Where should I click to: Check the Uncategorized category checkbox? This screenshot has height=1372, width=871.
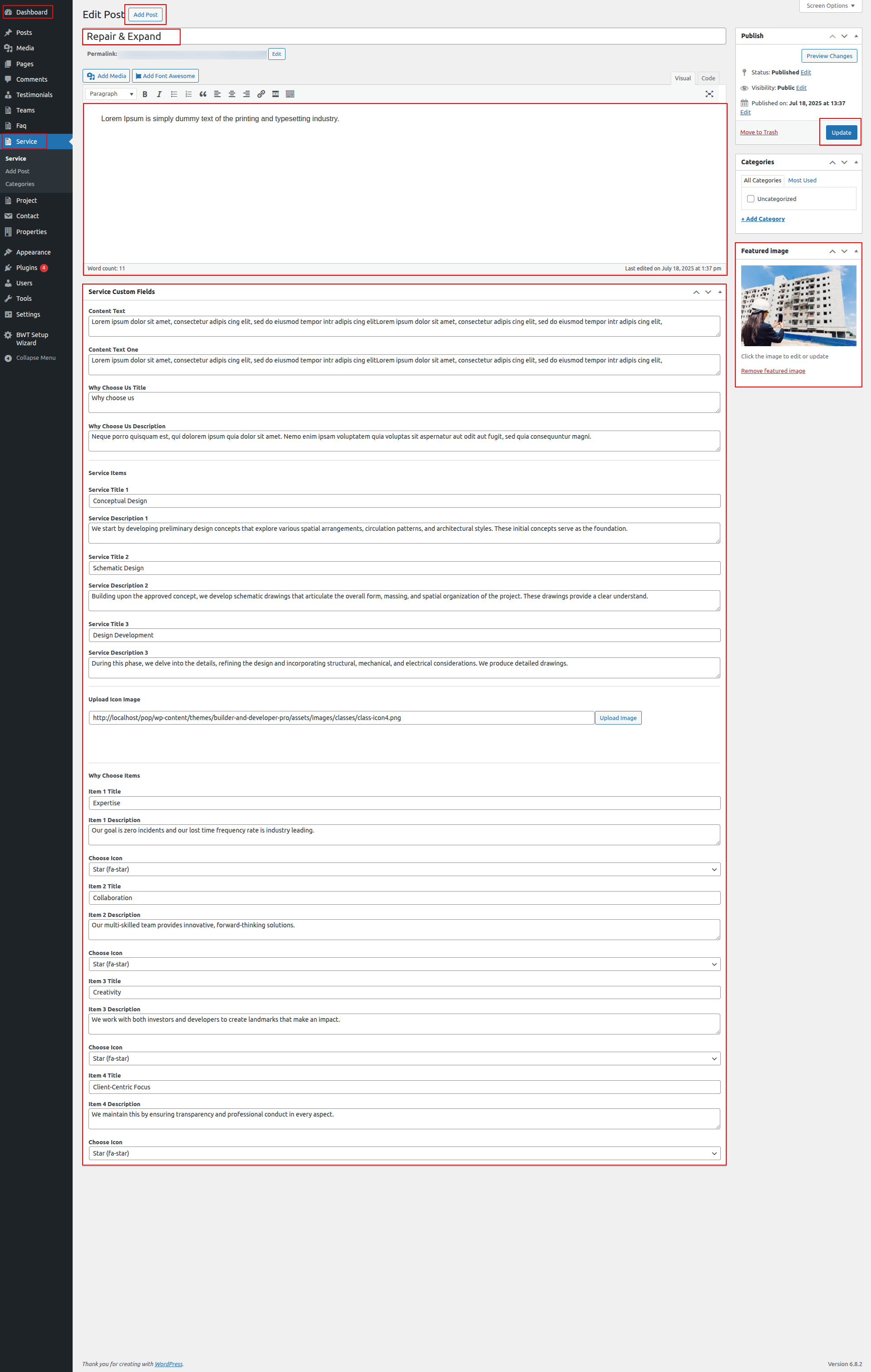coord(751,199)
